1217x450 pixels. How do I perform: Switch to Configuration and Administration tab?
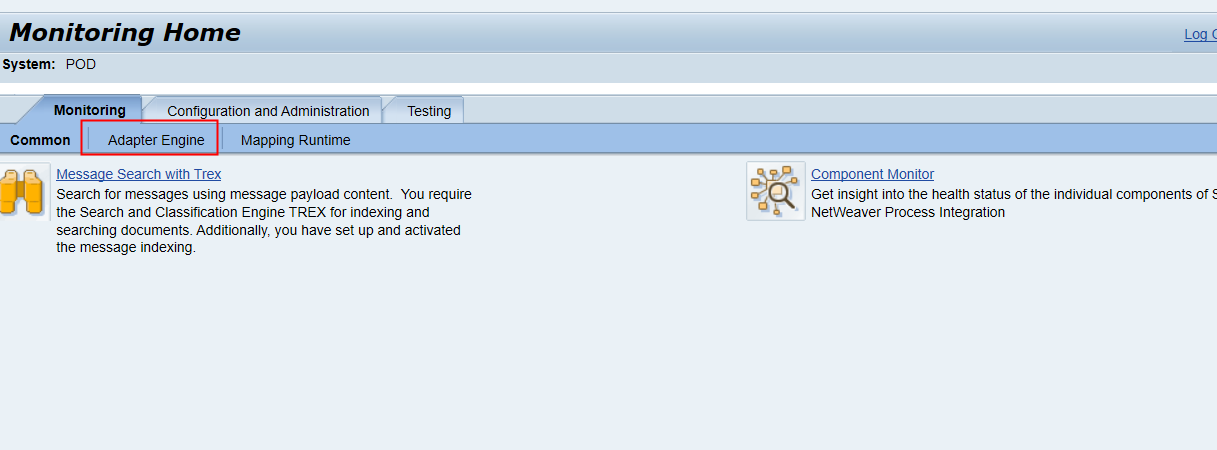268,111
